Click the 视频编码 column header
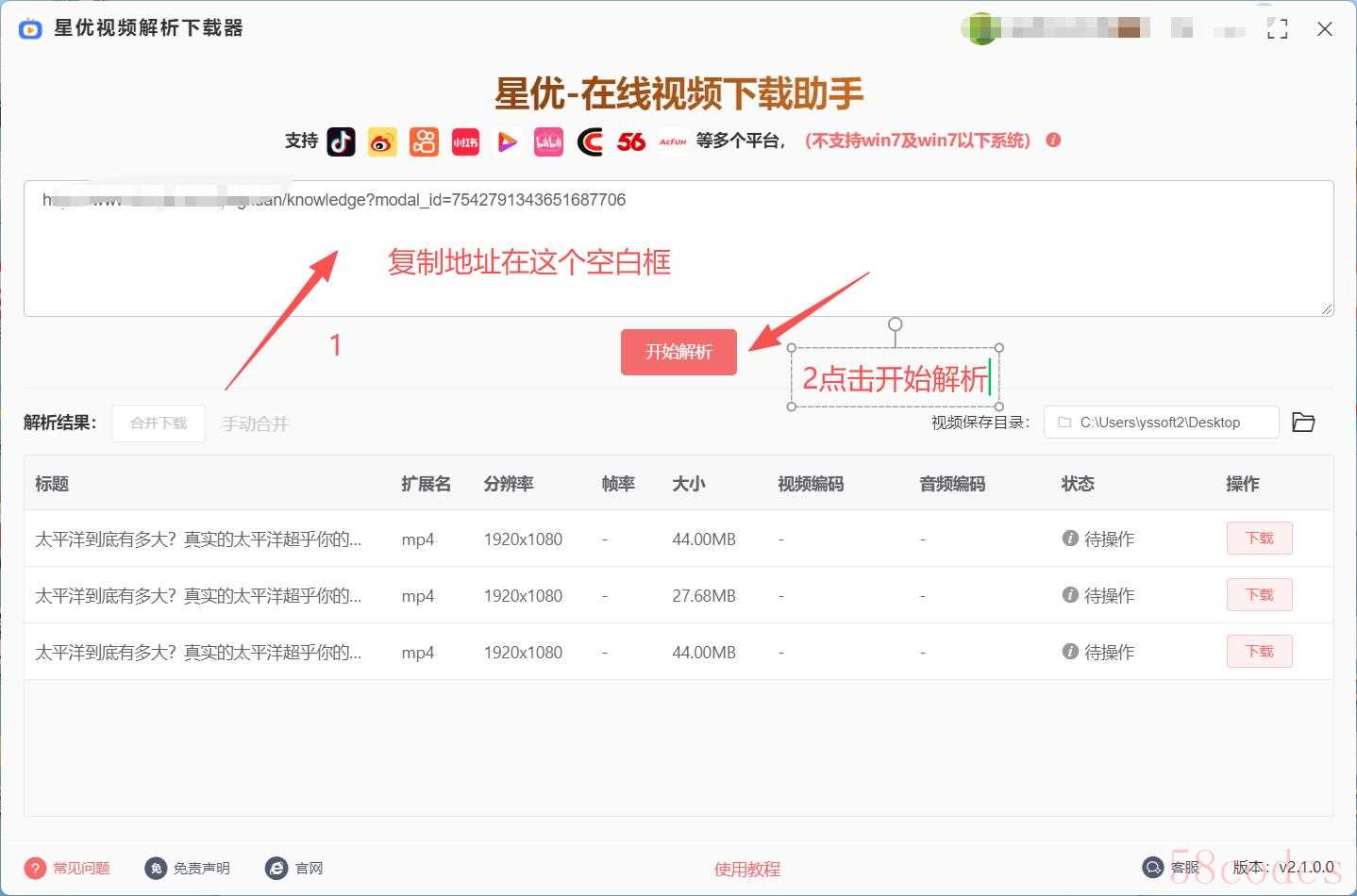 tap(811, 484)
